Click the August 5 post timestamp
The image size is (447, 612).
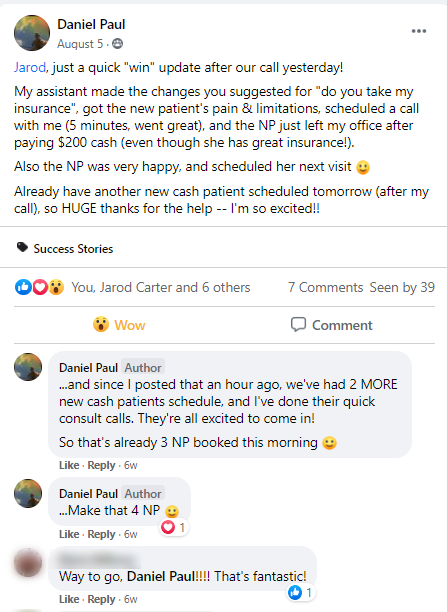point(80,44)
